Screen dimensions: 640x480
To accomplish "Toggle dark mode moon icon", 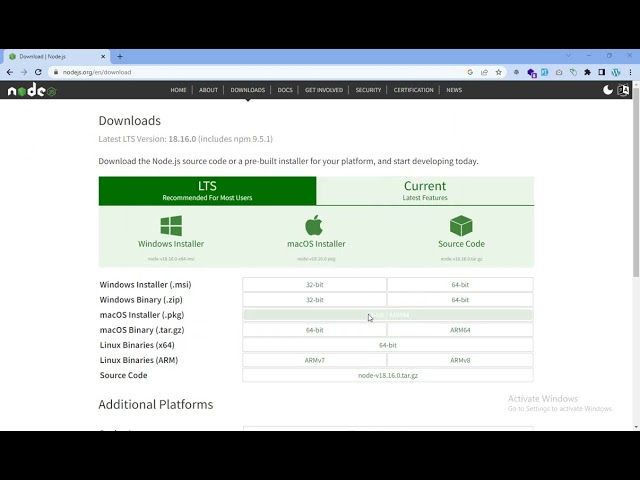I will coord(608,90).
